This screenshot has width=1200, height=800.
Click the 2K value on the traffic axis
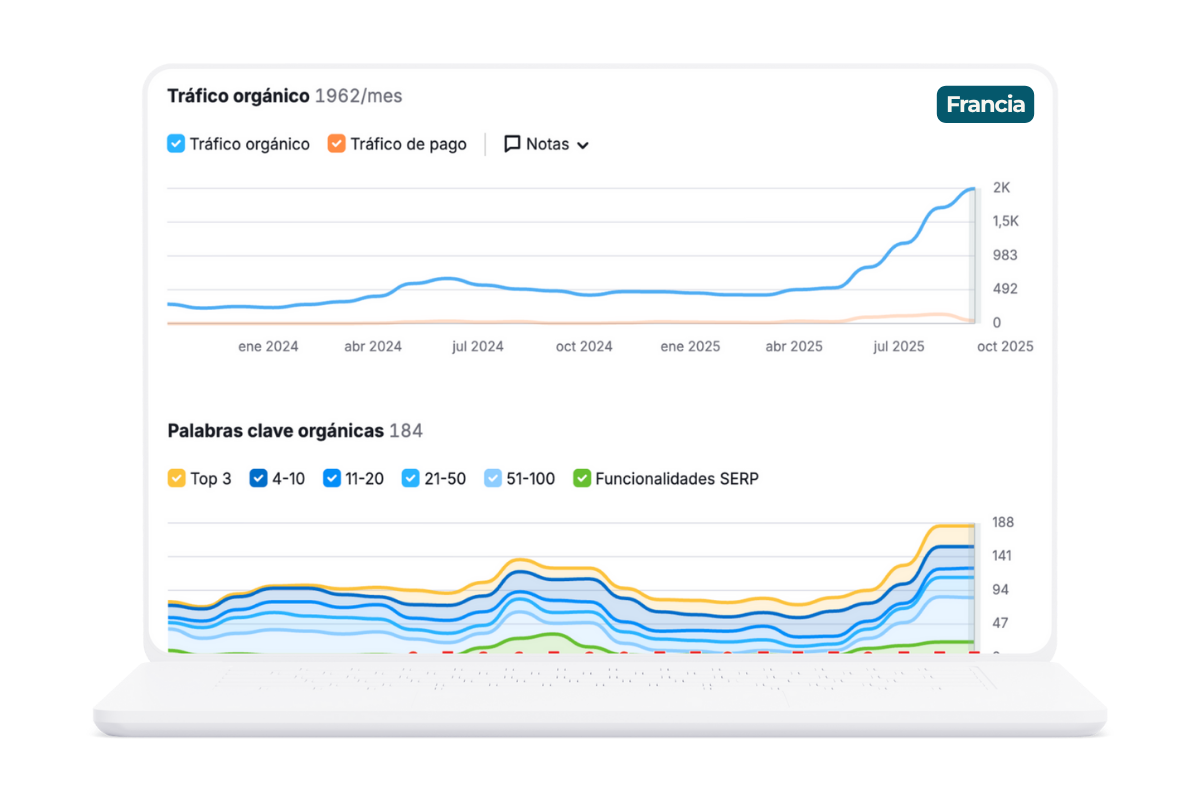[1003, 187]
